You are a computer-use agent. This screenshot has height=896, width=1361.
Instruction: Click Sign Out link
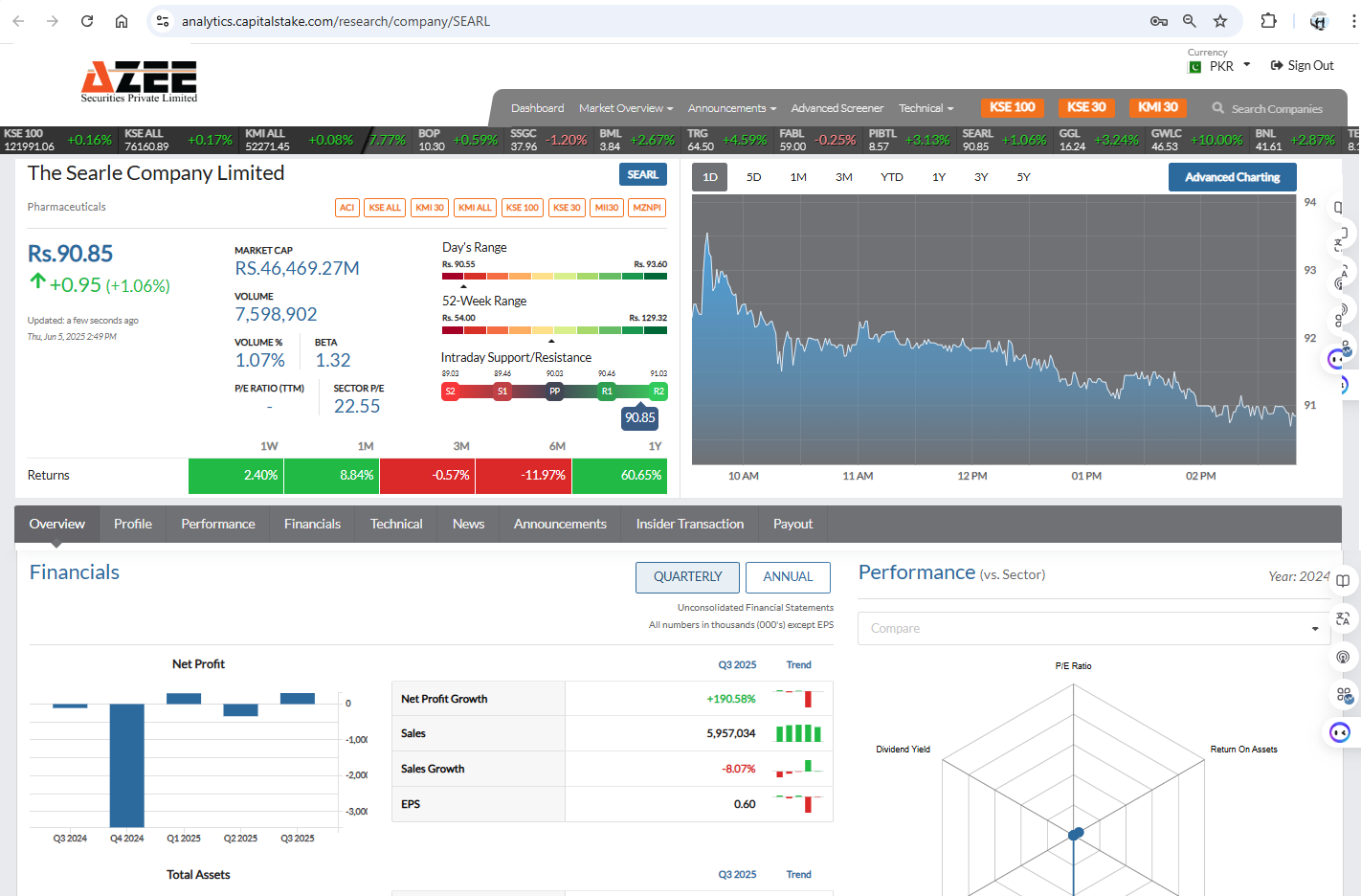click(x=1302, y=66)
